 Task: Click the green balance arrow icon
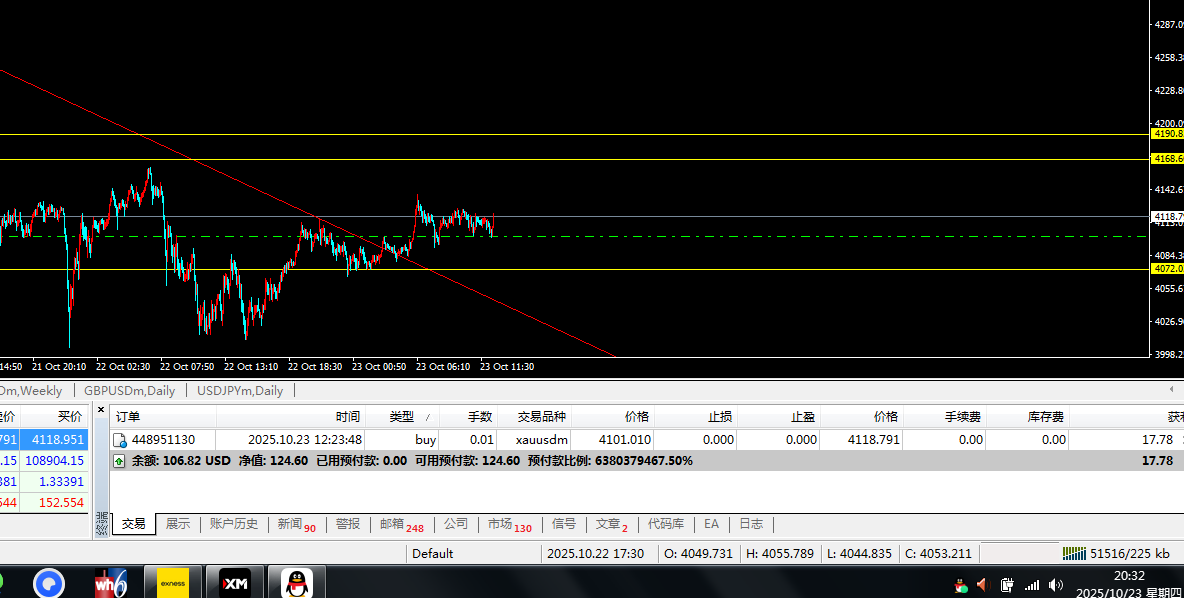point(119,461)
